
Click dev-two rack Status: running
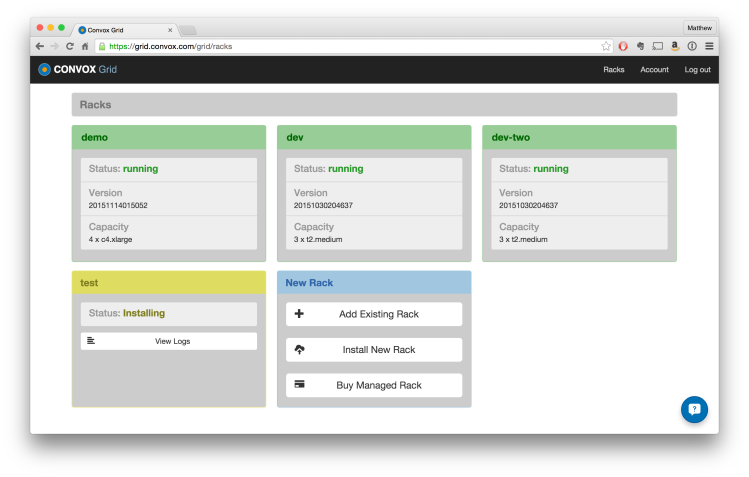click(534, 169)
